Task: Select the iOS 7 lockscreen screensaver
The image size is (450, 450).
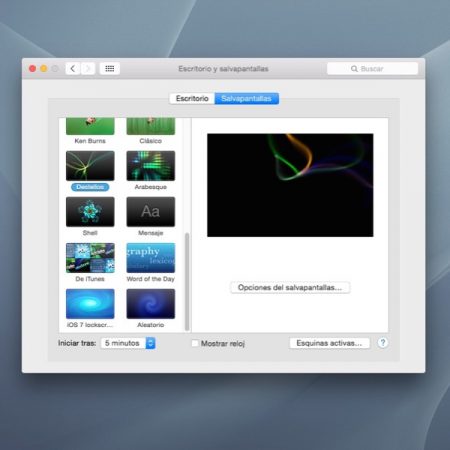Action: [x=90, y=304]
